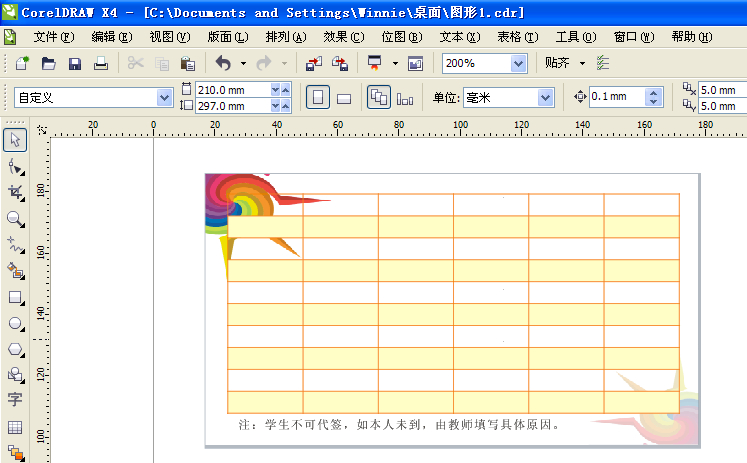
Task: Apply page layout to all pages
Action: 379,97
